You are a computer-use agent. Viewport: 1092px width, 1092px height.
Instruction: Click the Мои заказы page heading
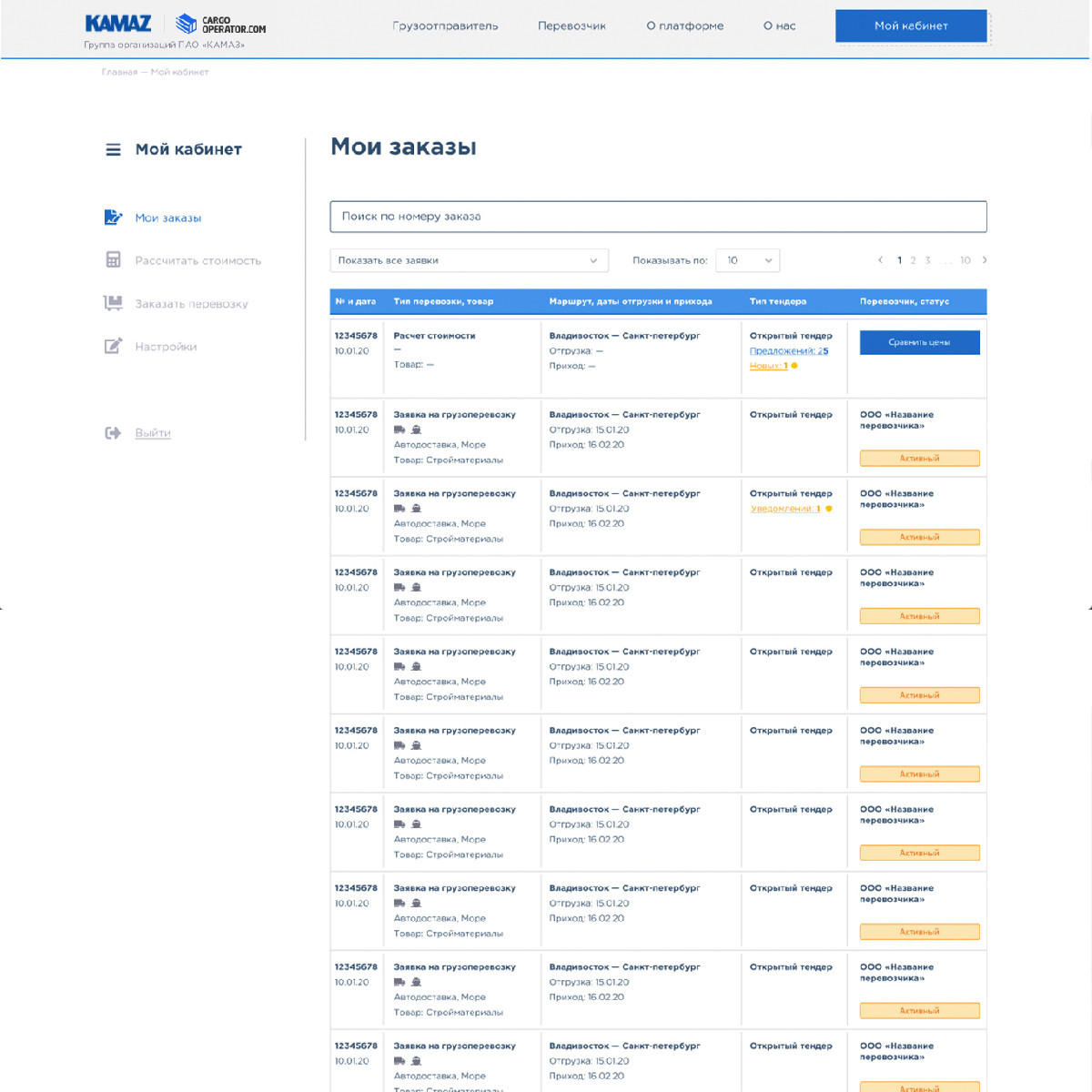click(403, 147)
